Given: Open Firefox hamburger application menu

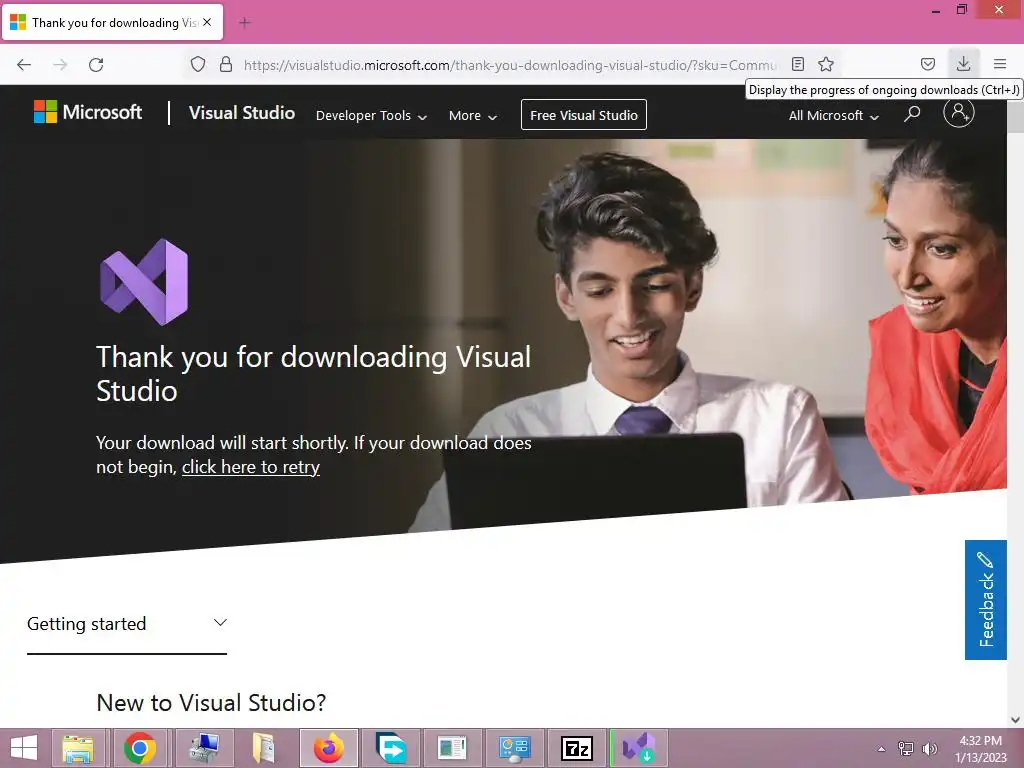Looking at the screenshot, I should (1000, 64).
